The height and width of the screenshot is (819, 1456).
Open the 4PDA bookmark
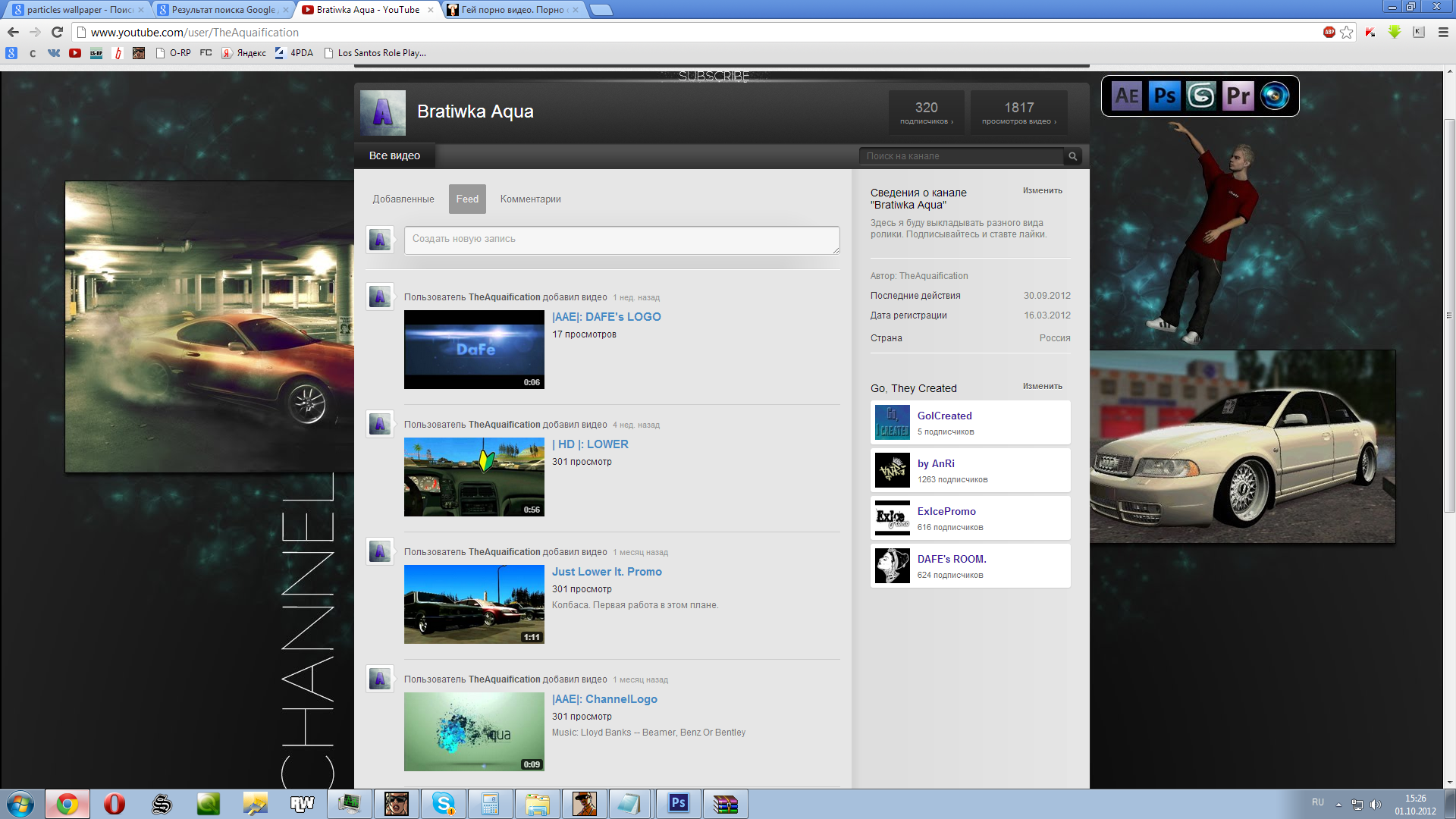pos(293,53)
